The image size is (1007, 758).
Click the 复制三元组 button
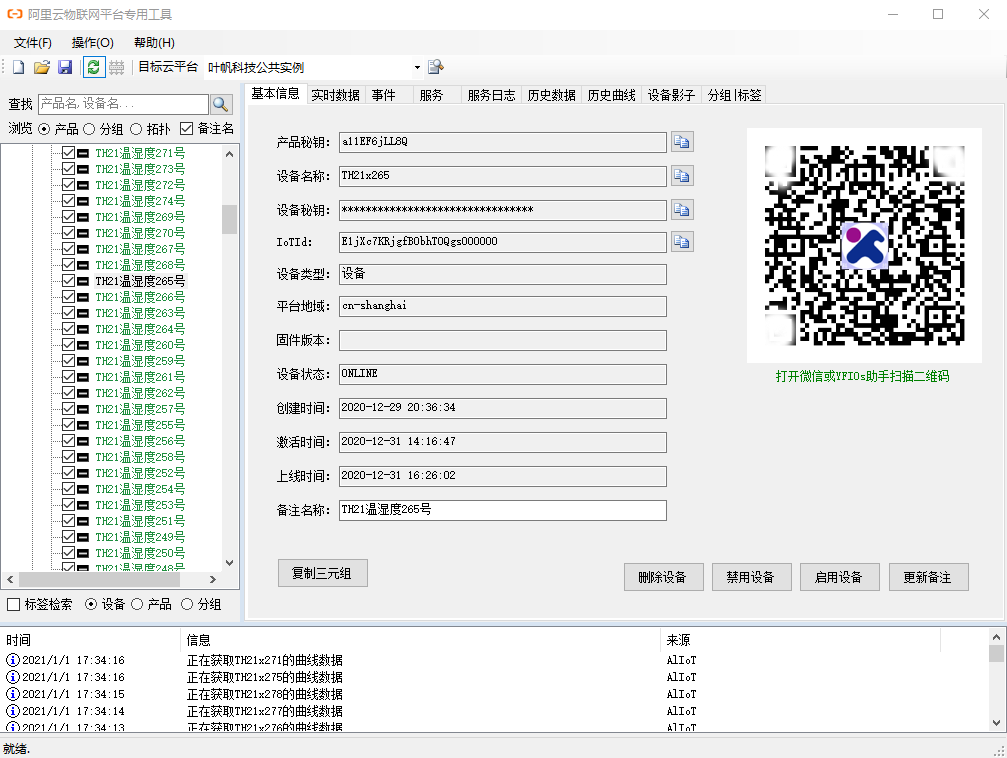[322, 573]
